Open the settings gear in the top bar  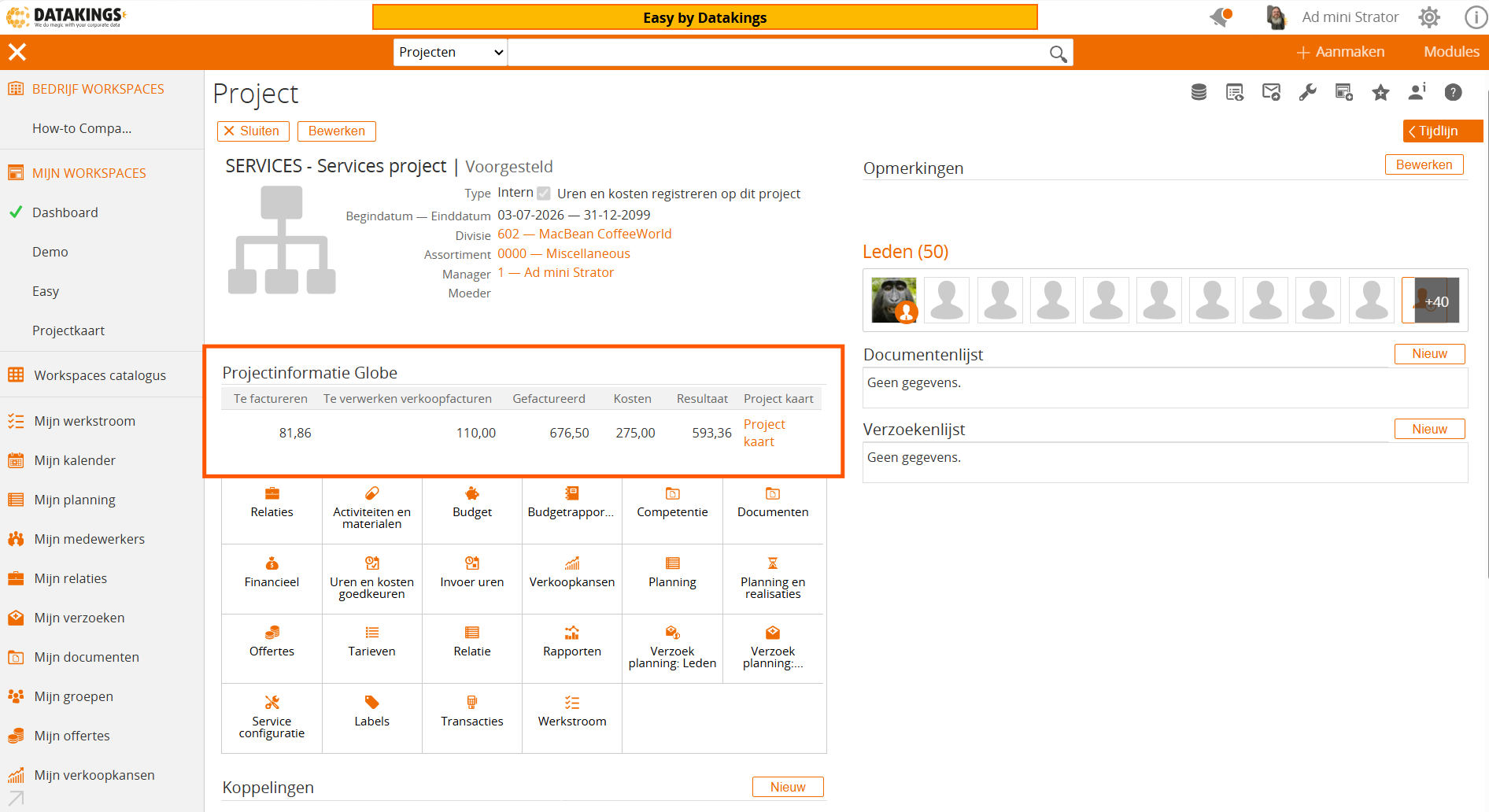[x=1429, y=17]
